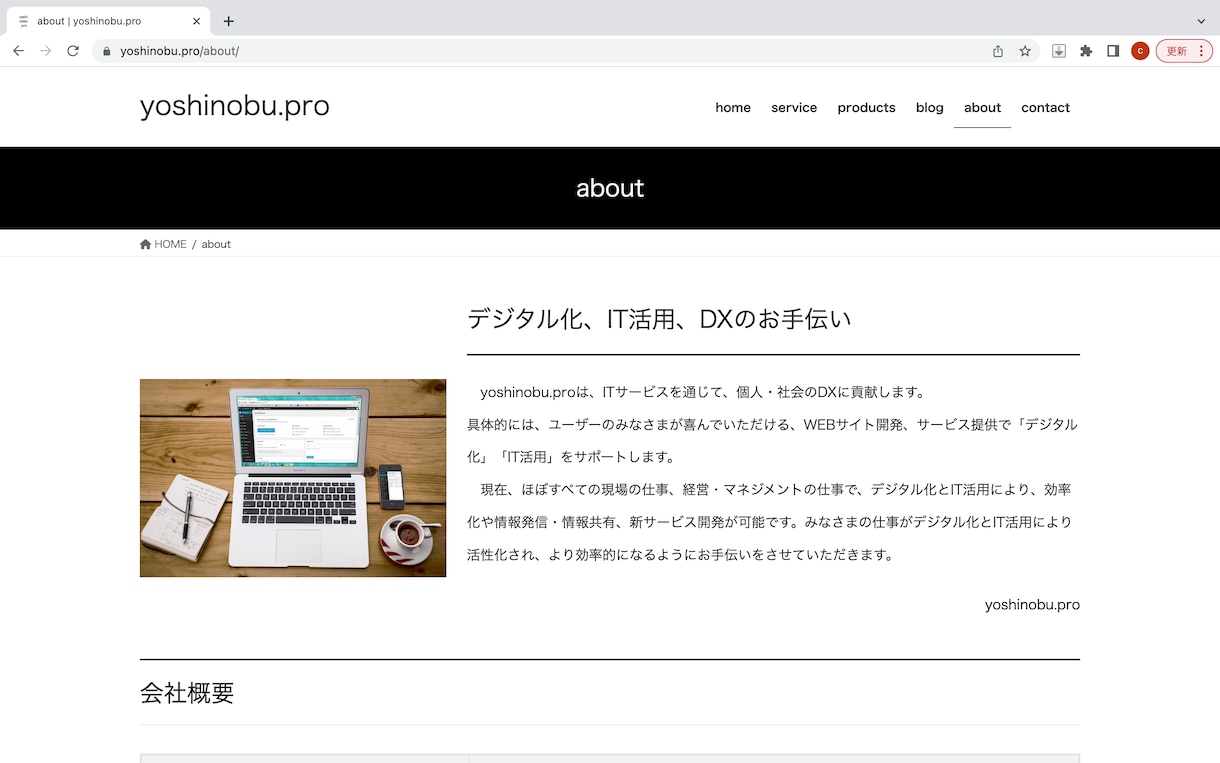Open a new tab with plus button
1220x763 pixels.
(x=229, y=21)
